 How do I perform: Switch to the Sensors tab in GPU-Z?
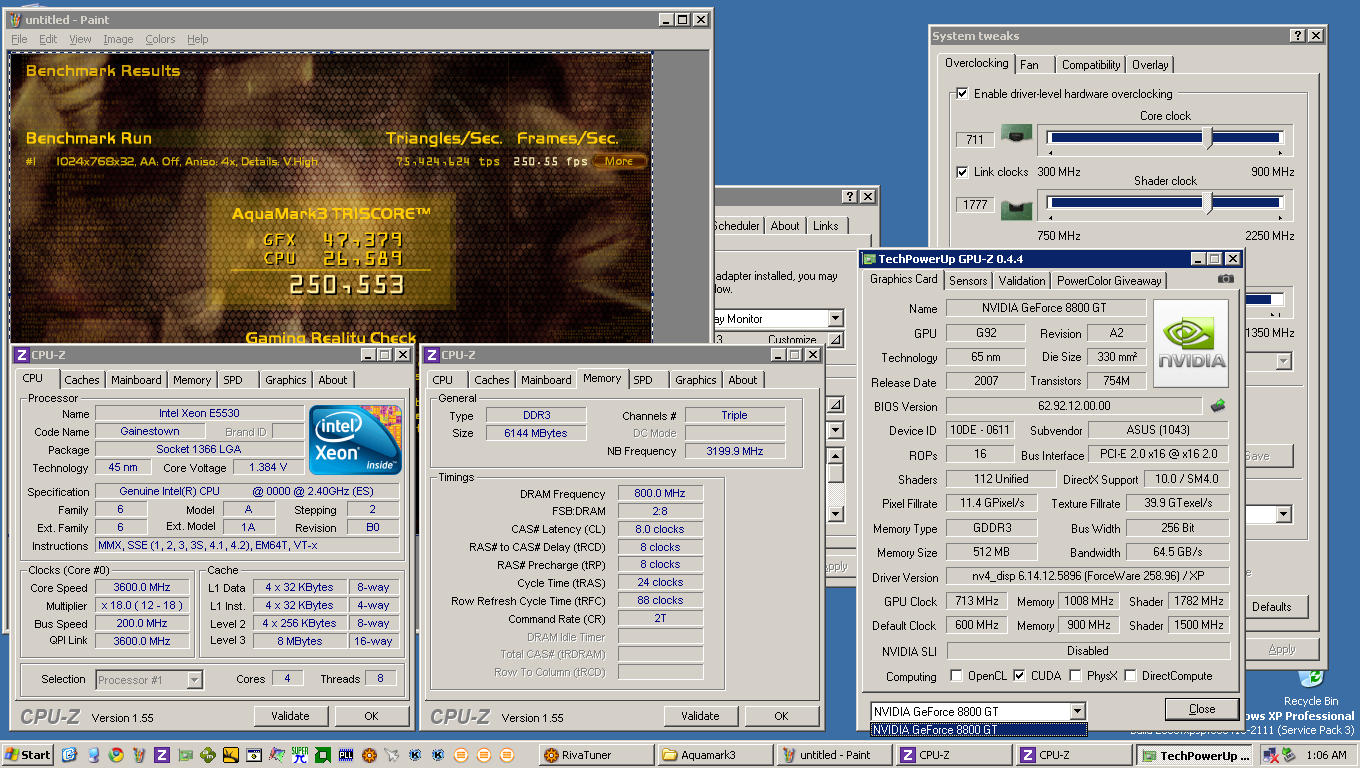(x=968, y=281)
